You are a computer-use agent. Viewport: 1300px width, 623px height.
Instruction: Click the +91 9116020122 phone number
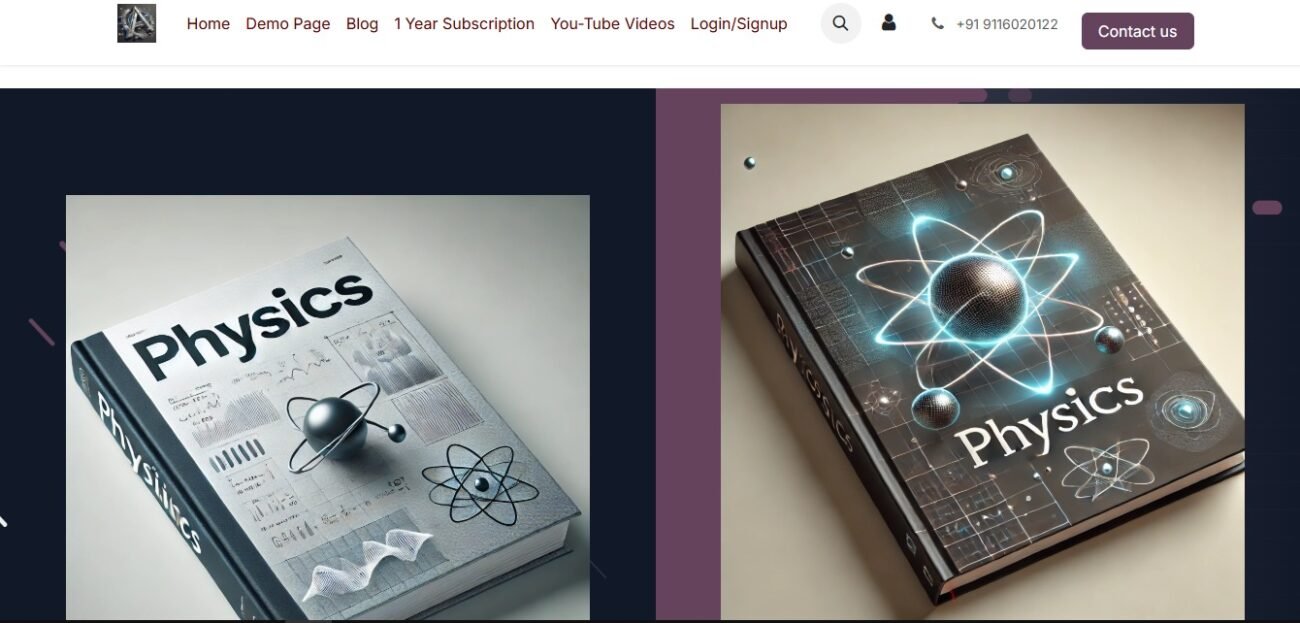[x=1007, y=24]
